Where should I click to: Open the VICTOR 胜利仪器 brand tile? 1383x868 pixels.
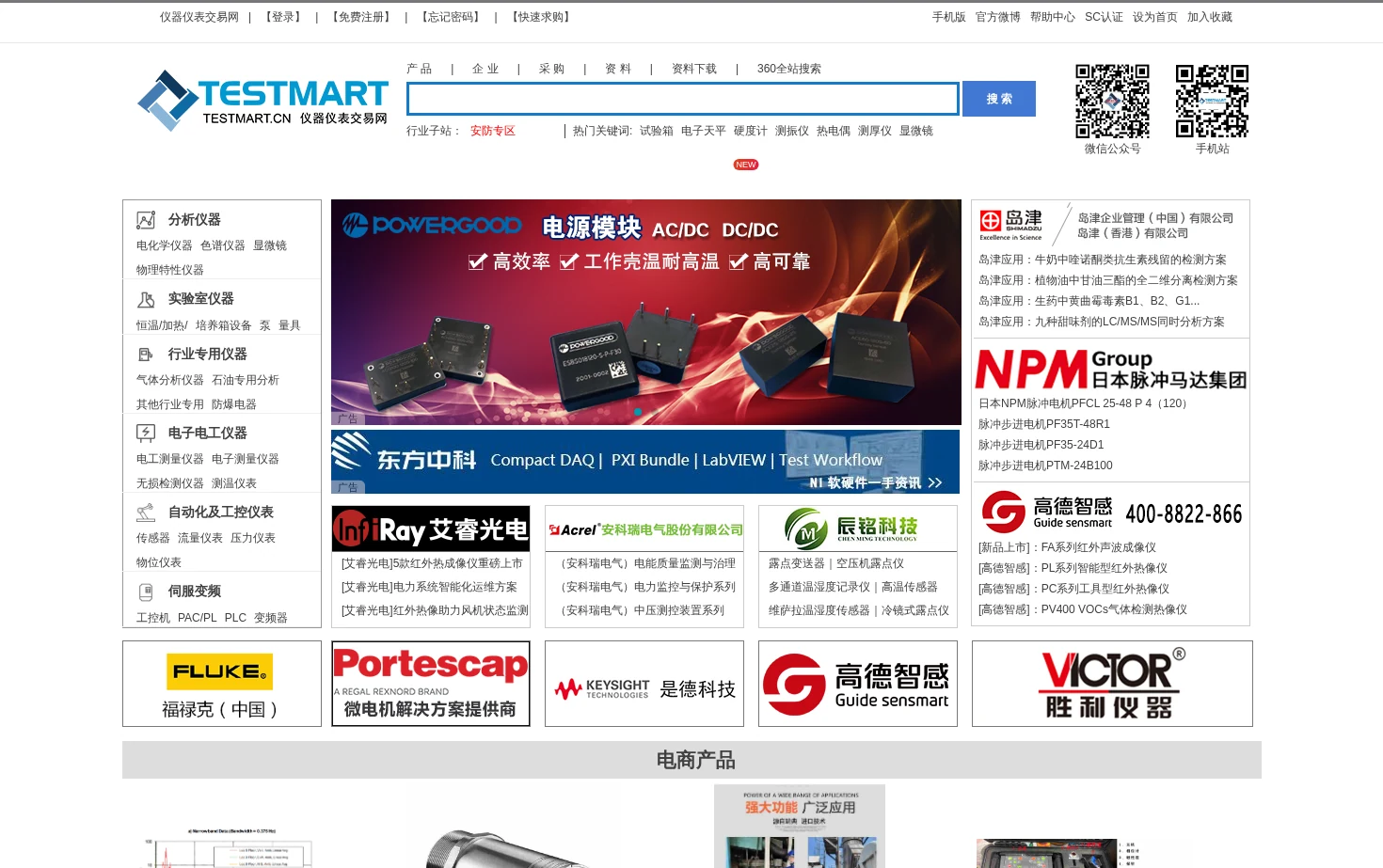pos(1112,684)
